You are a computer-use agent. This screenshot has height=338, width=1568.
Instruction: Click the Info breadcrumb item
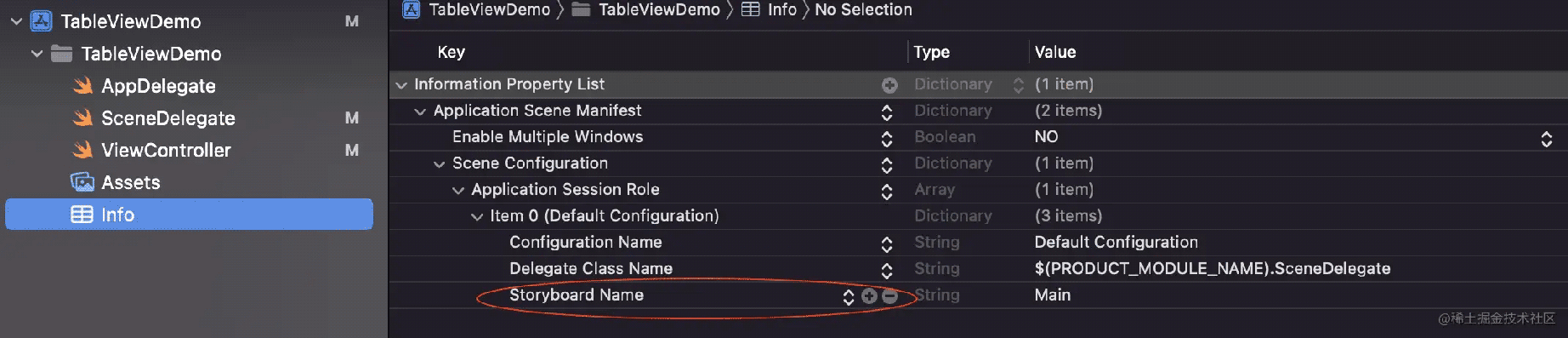781,9
